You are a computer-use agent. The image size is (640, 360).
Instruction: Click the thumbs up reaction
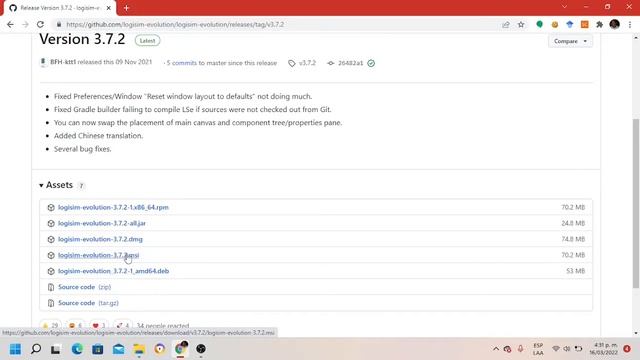(50, 325)
